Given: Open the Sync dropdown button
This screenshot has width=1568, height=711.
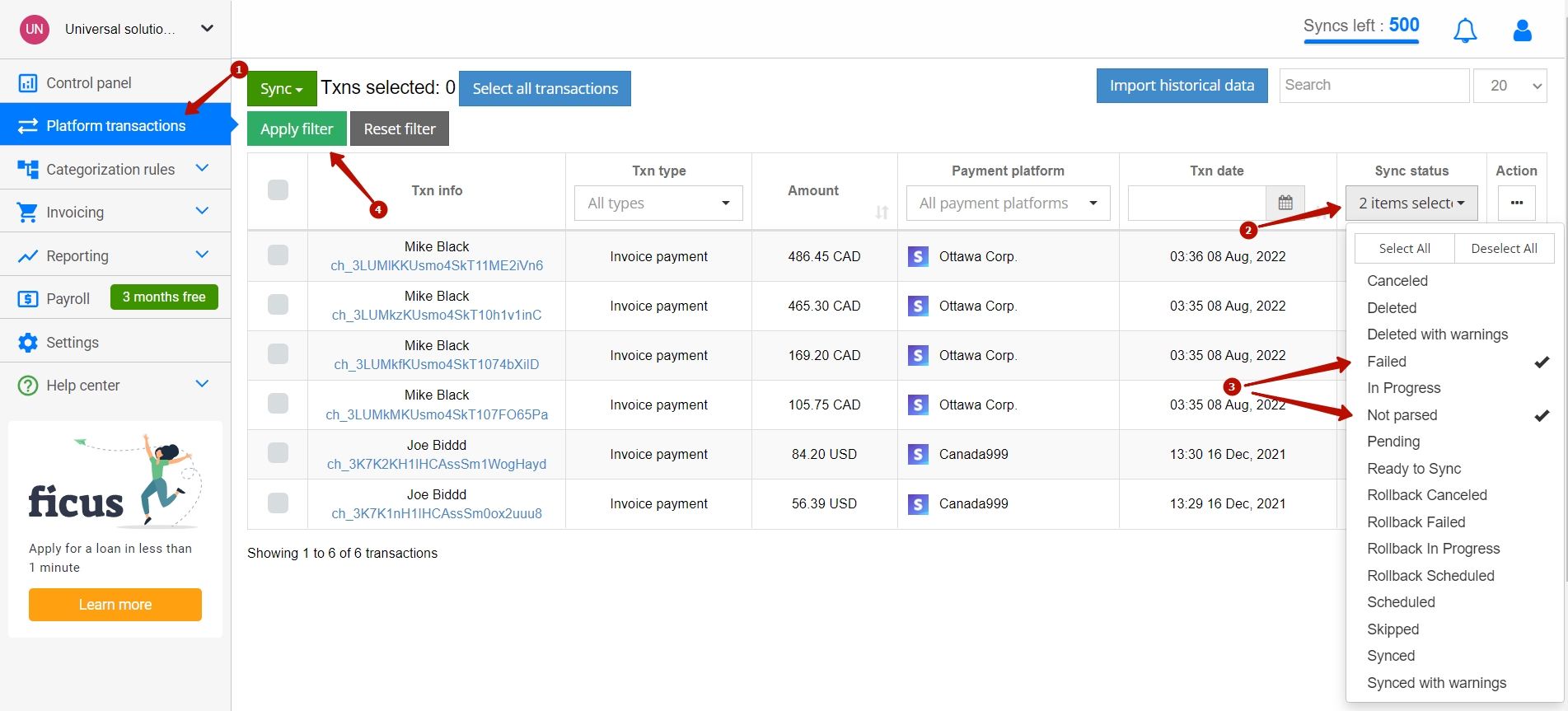Looking at the screenshot, I should tap(282, 88).
